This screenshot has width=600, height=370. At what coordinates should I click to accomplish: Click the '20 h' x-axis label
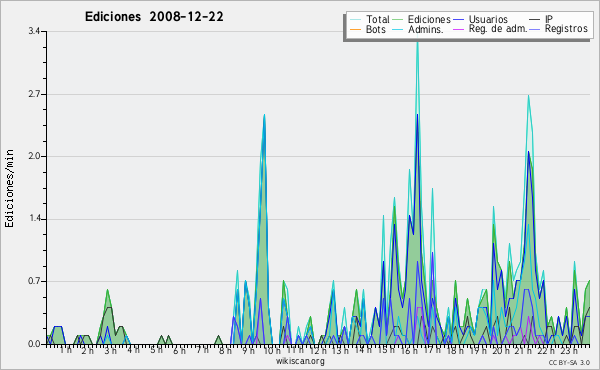click(x=501, y=350)
